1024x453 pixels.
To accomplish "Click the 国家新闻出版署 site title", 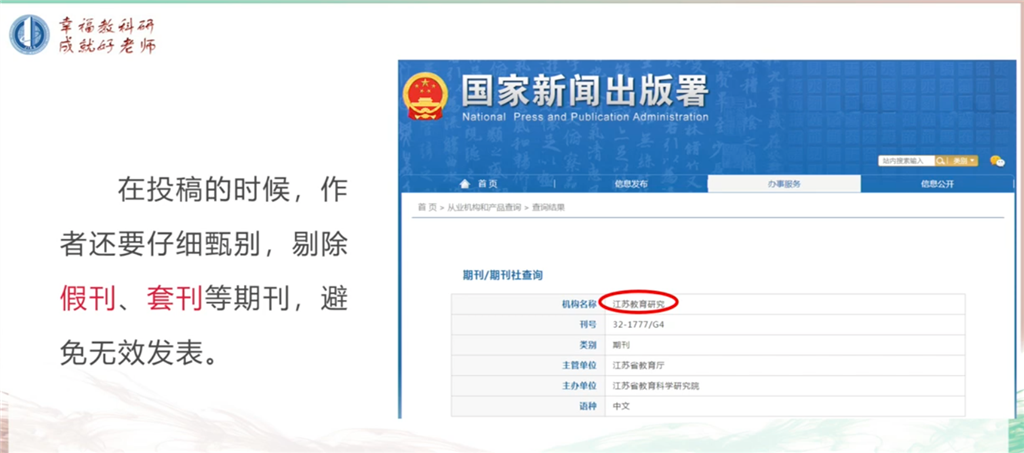I will (584, 92).
